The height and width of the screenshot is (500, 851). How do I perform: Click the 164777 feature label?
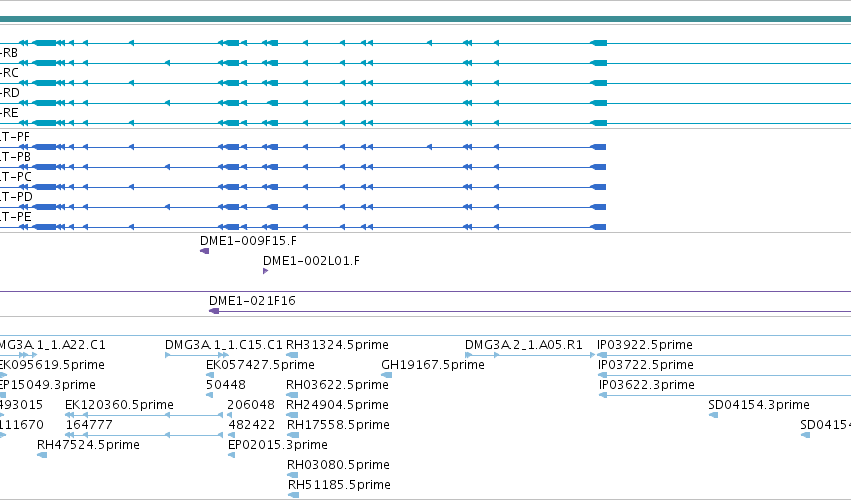pyautogui.click(x=89, y=425)
